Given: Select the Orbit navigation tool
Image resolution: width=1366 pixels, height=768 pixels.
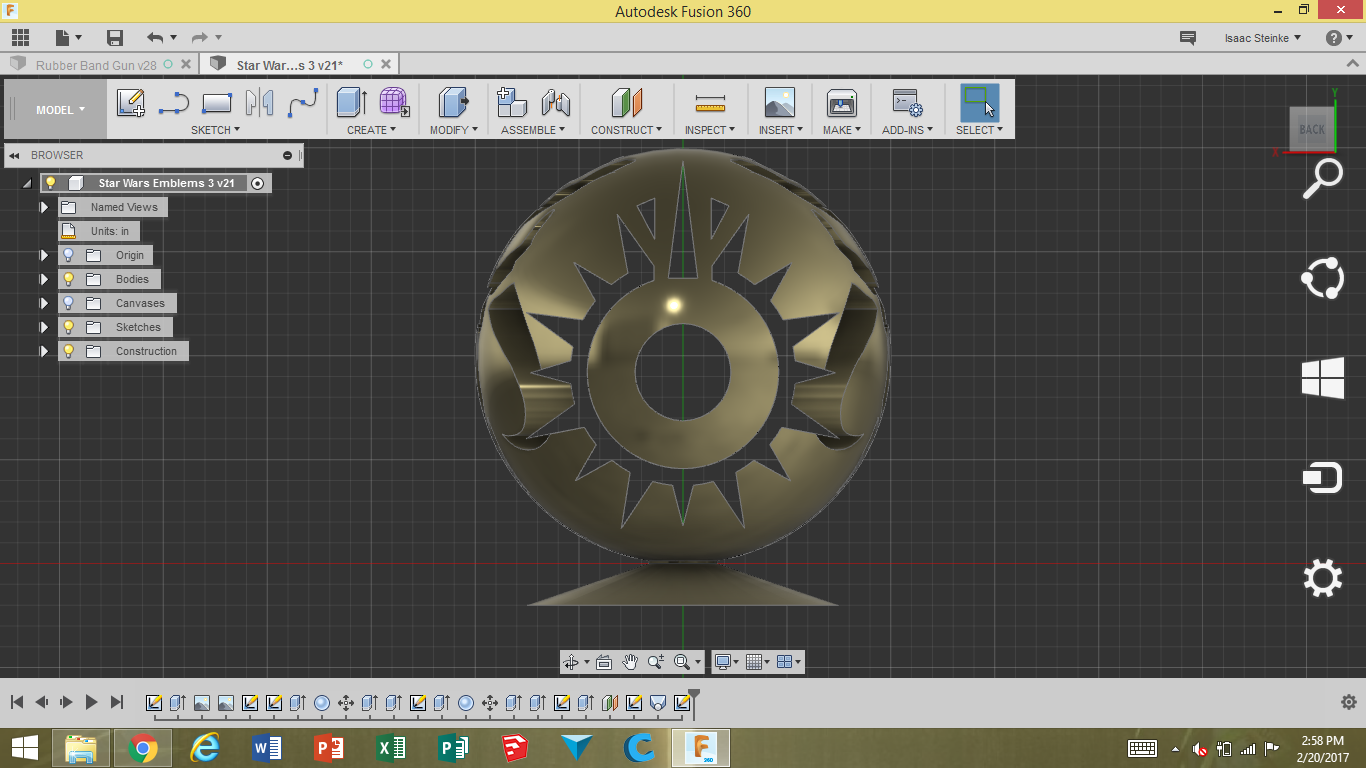Looking at the screenshot, I should point(571,662).
